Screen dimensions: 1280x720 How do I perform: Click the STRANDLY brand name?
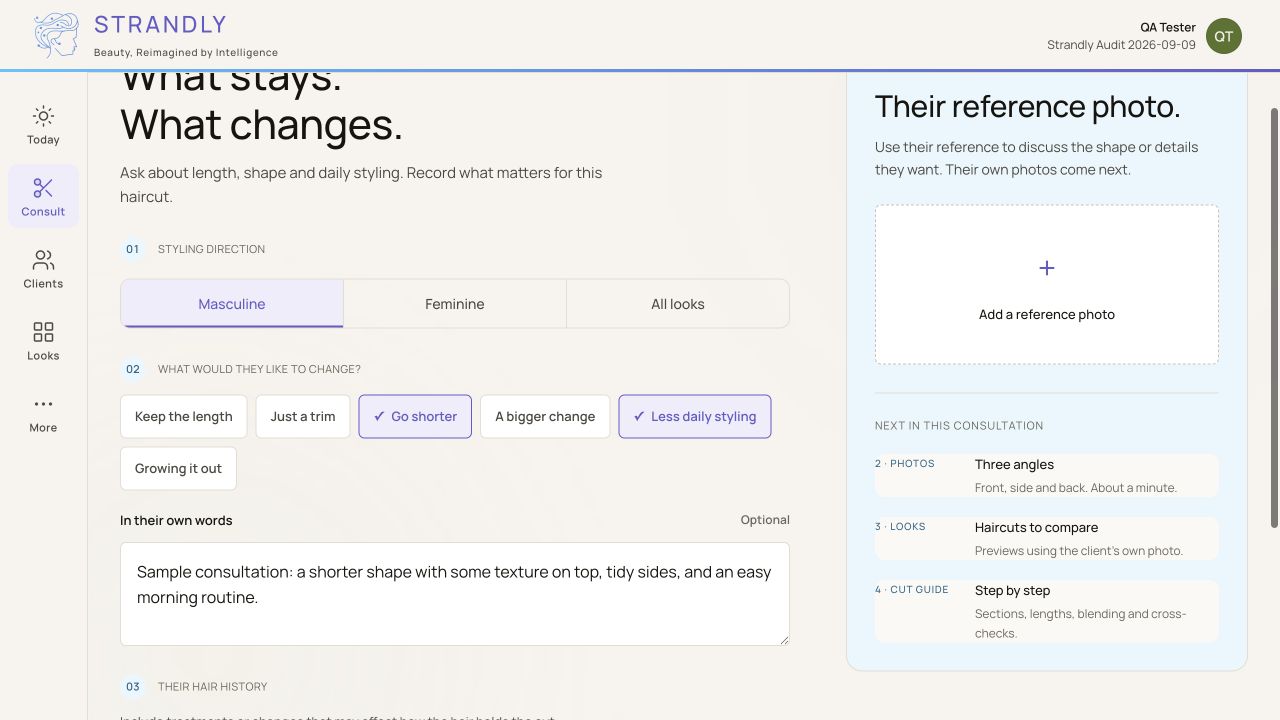click(x=160, y=24)
